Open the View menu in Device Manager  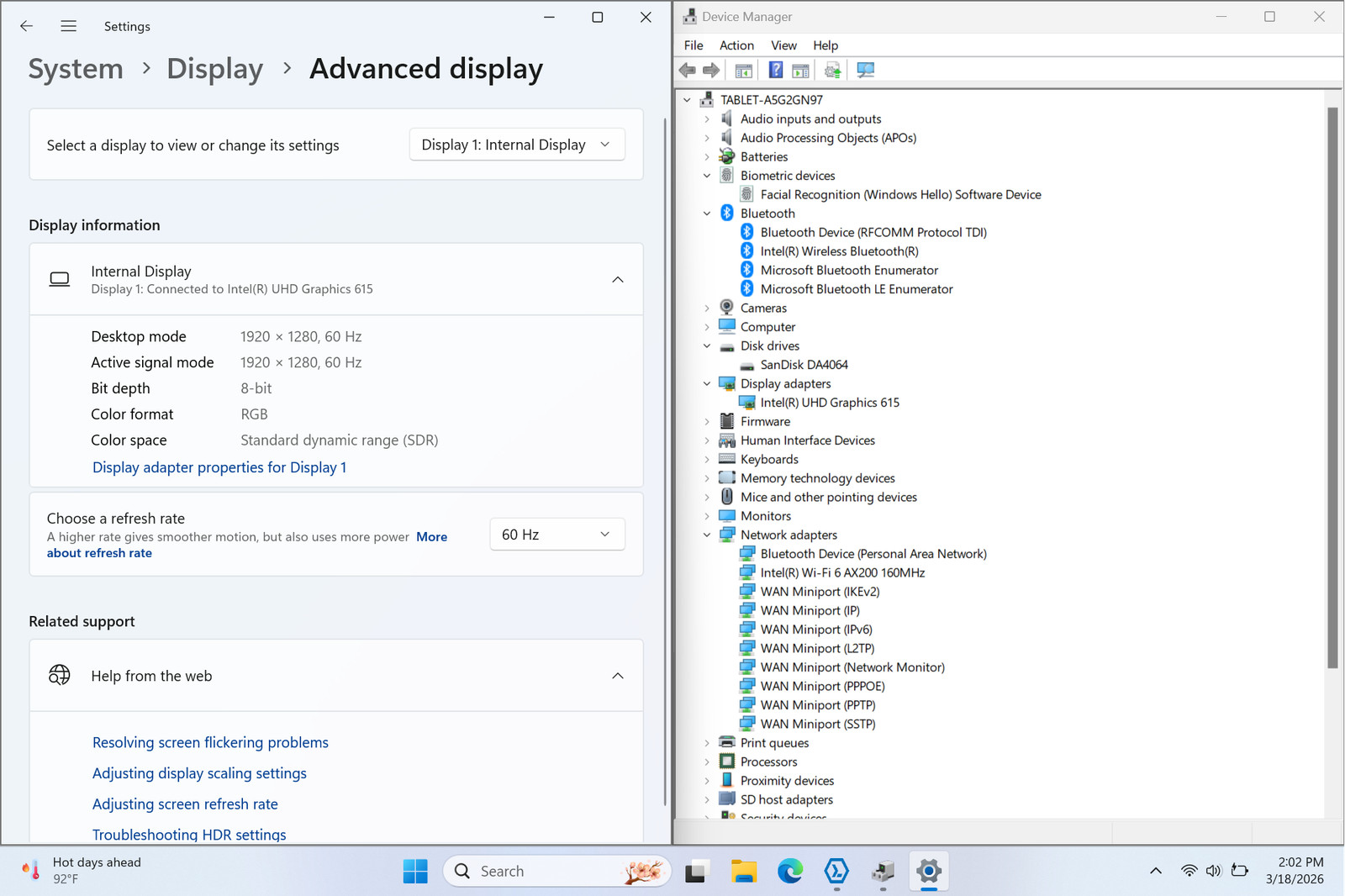point(783,45)
